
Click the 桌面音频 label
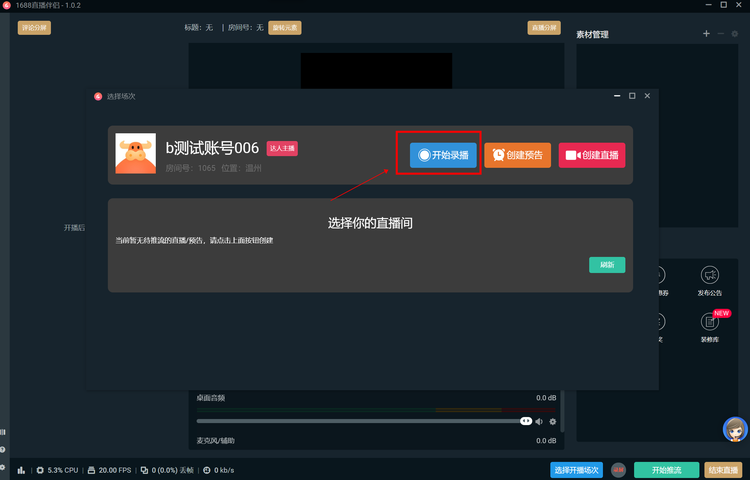point(210,398)
